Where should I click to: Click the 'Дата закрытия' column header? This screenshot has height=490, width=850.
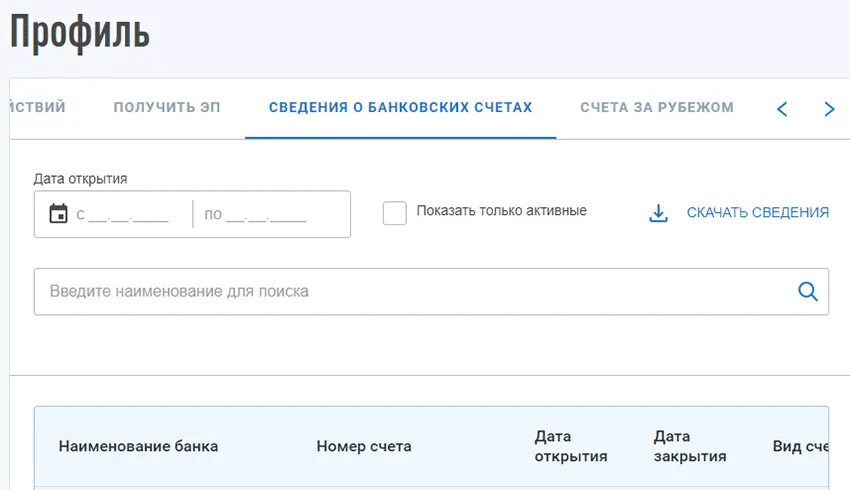click(x=690, y=447)
